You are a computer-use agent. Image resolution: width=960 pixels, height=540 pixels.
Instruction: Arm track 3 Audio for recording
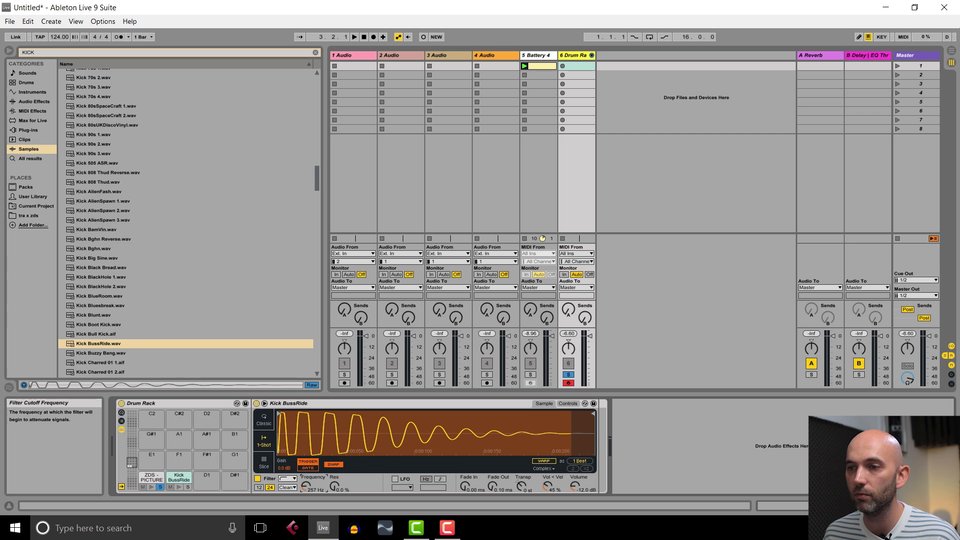pyautogui.click(x=439, y=383)
